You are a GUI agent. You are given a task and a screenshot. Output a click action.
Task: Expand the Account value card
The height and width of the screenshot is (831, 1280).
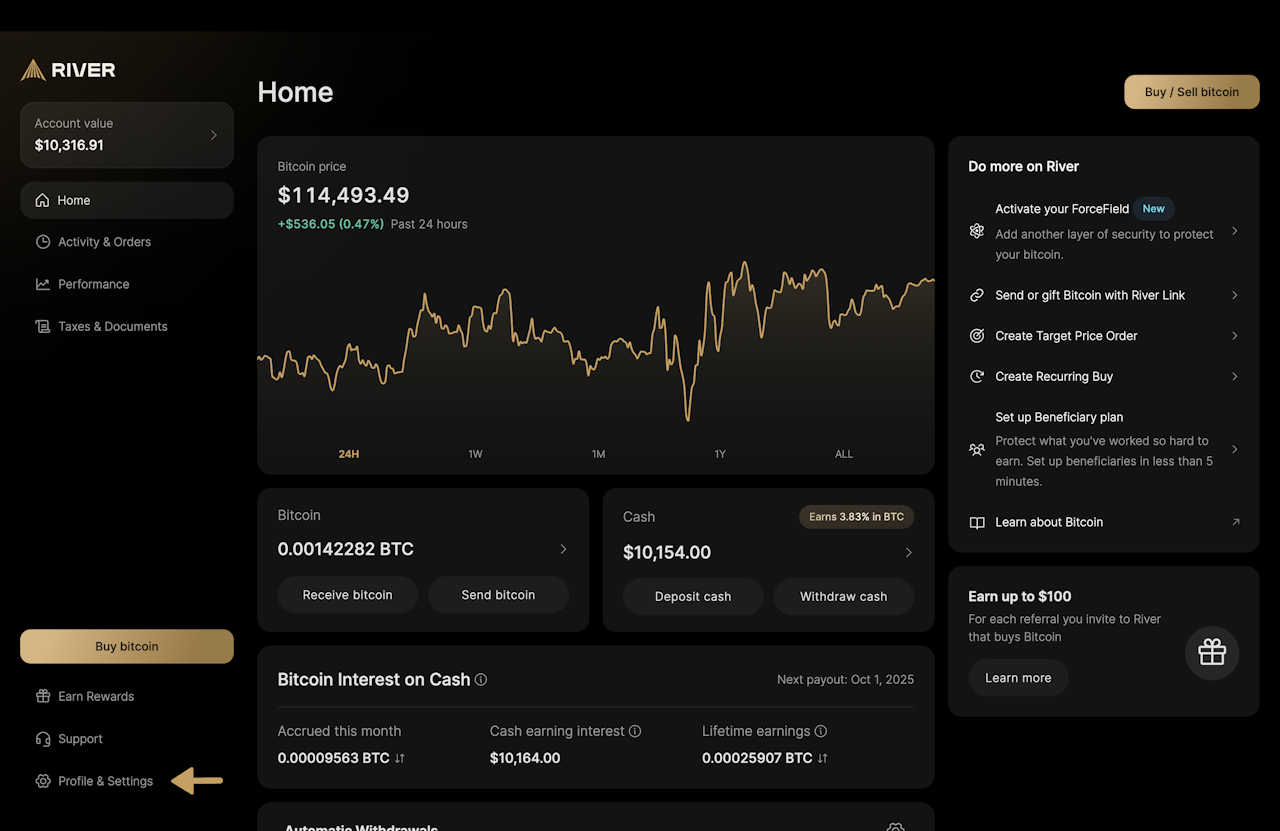(x=127, y=135)
